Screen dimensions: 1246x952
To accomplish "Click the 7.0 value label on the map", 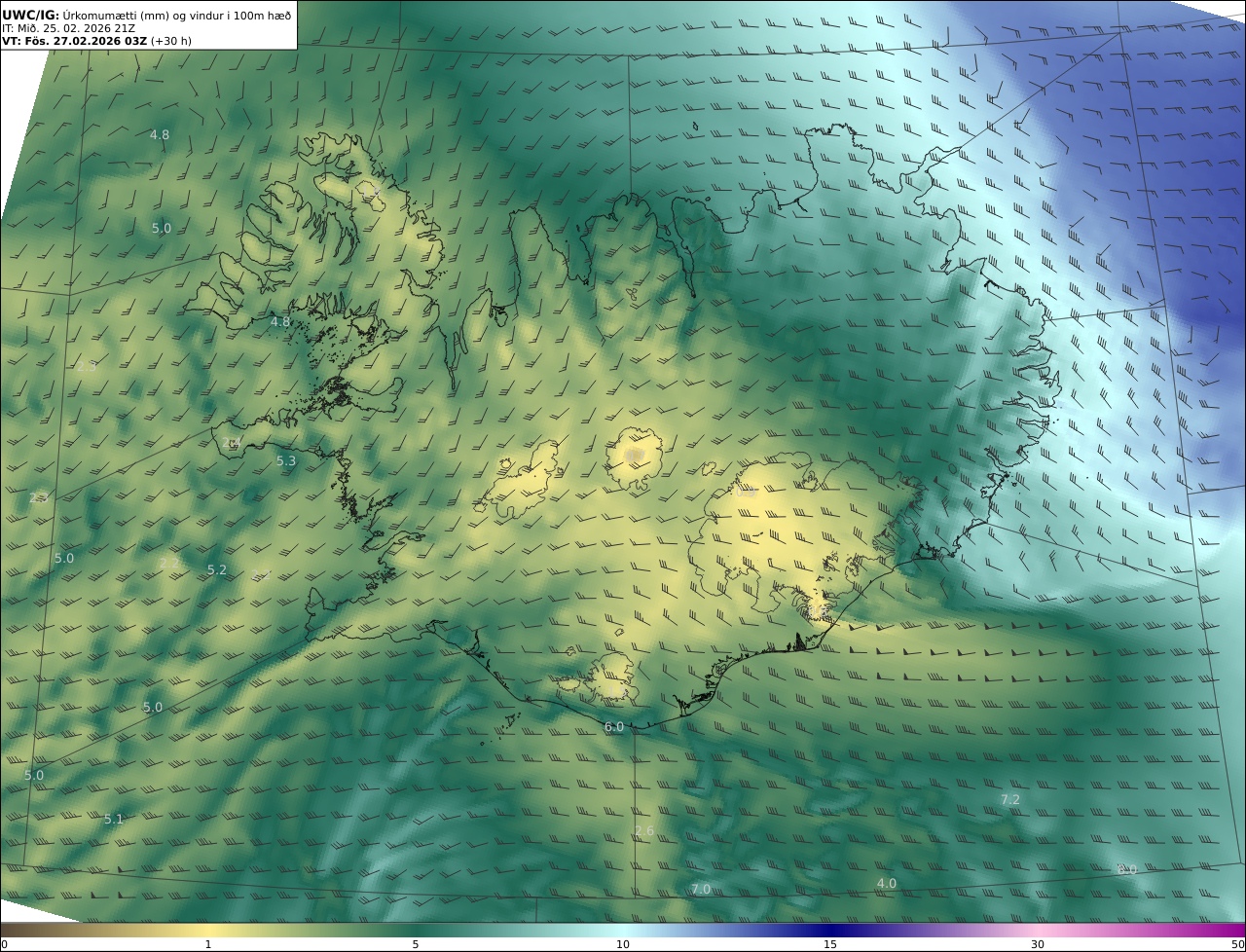I will pos(701,890).
